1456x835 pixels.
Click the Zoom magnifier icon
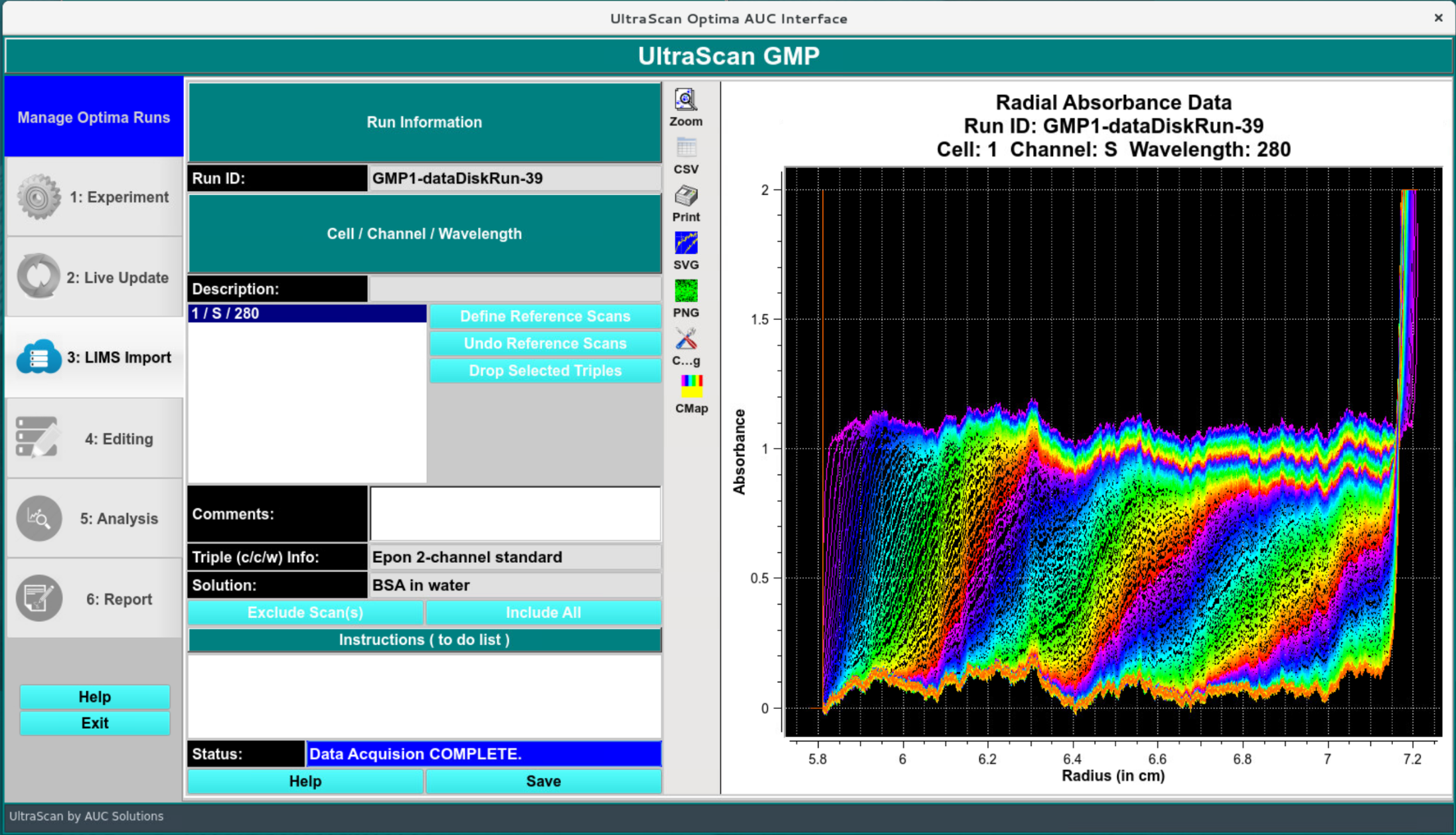685,100
